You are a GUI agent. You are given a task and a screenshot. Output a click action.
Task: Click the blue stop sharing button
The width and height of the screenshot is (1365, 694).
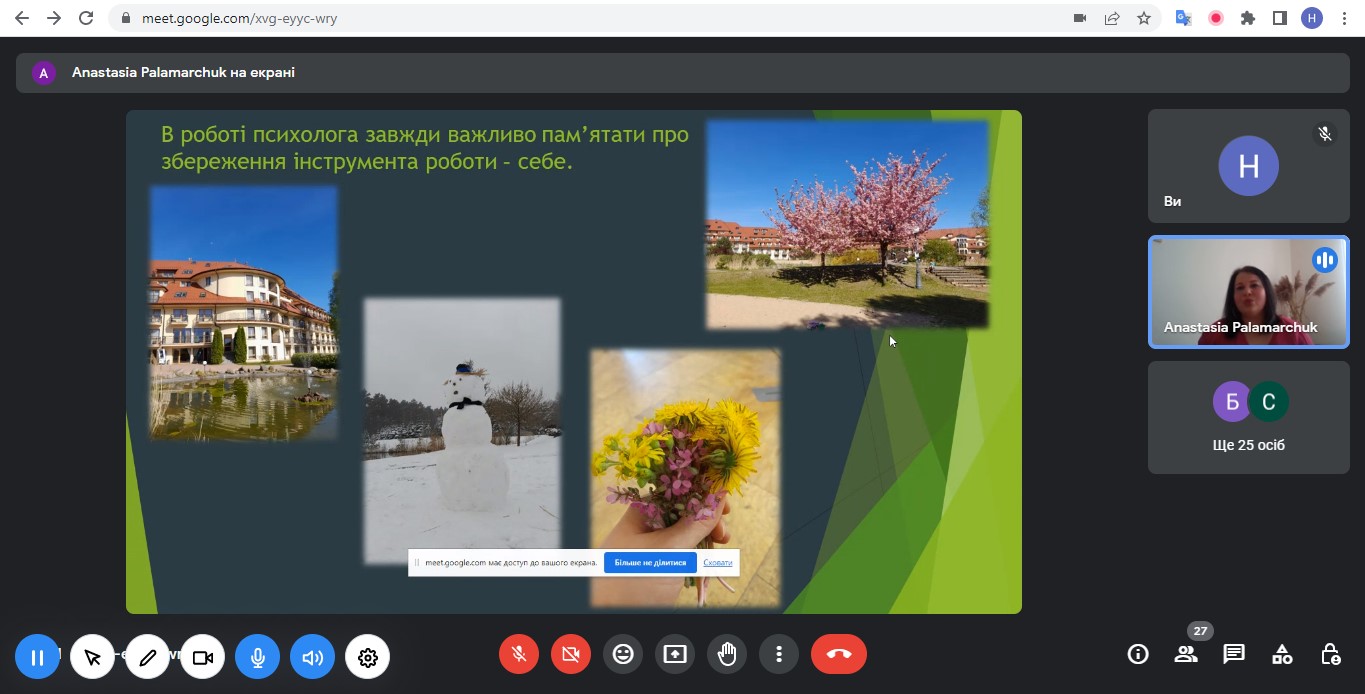point(650,562)
